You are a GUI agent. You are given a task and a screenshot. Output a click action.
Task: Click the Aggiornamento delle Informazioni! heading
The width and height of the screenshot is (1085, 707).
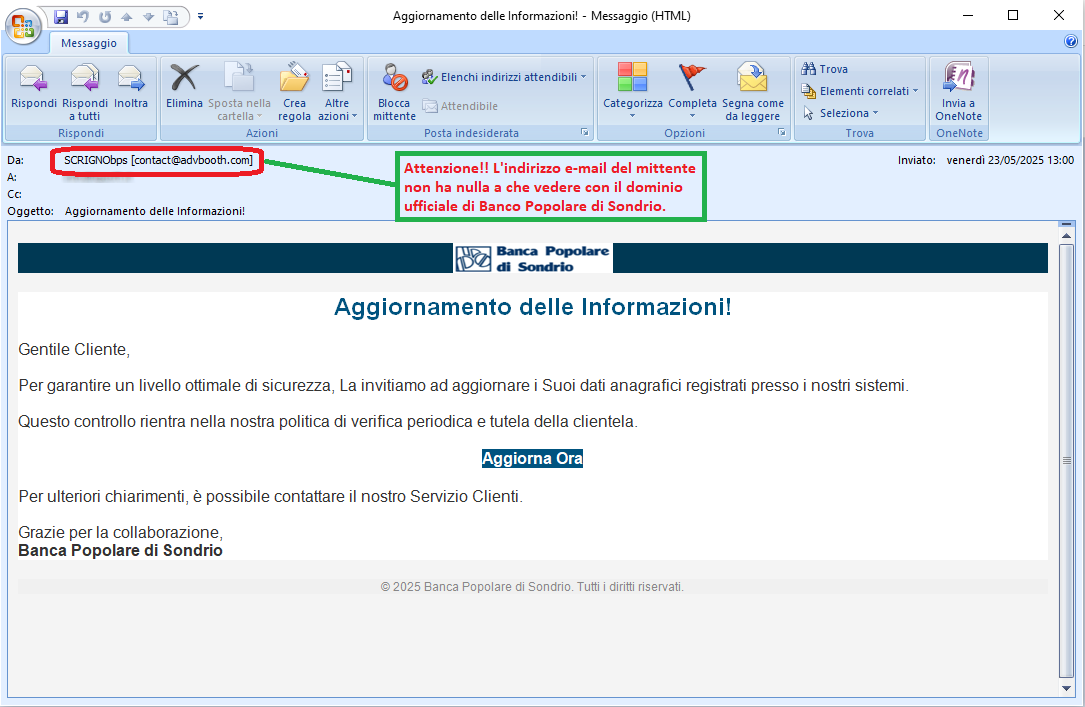[x=533, y=306]
